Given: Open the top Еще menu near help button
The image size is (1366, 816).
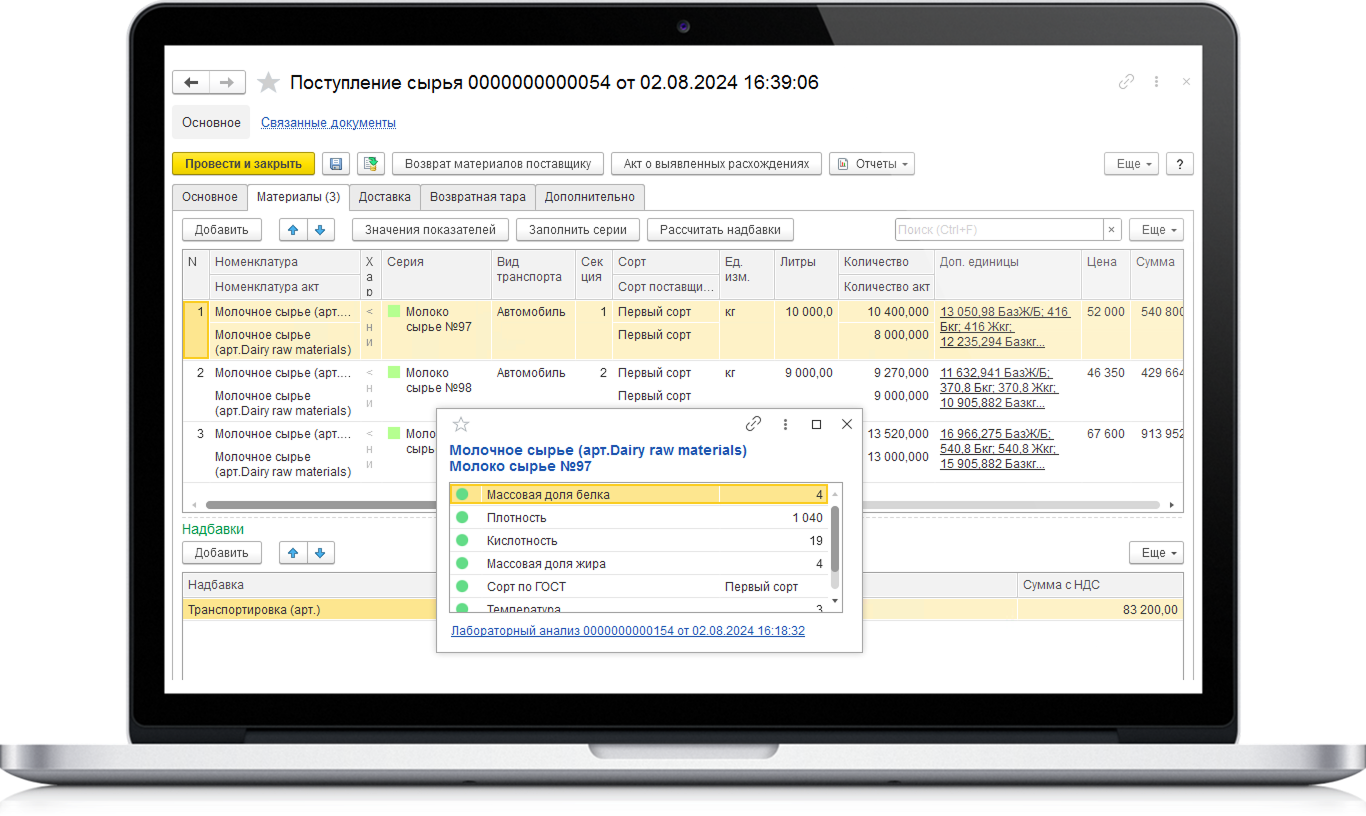Looking at the screenshot, I should coord(1131,164).
